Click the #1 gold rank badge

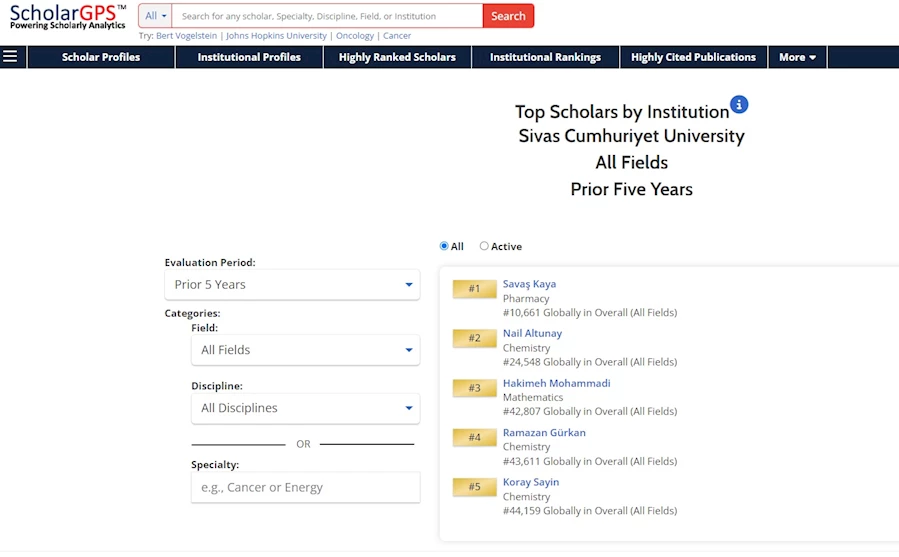tap(474, 289)
